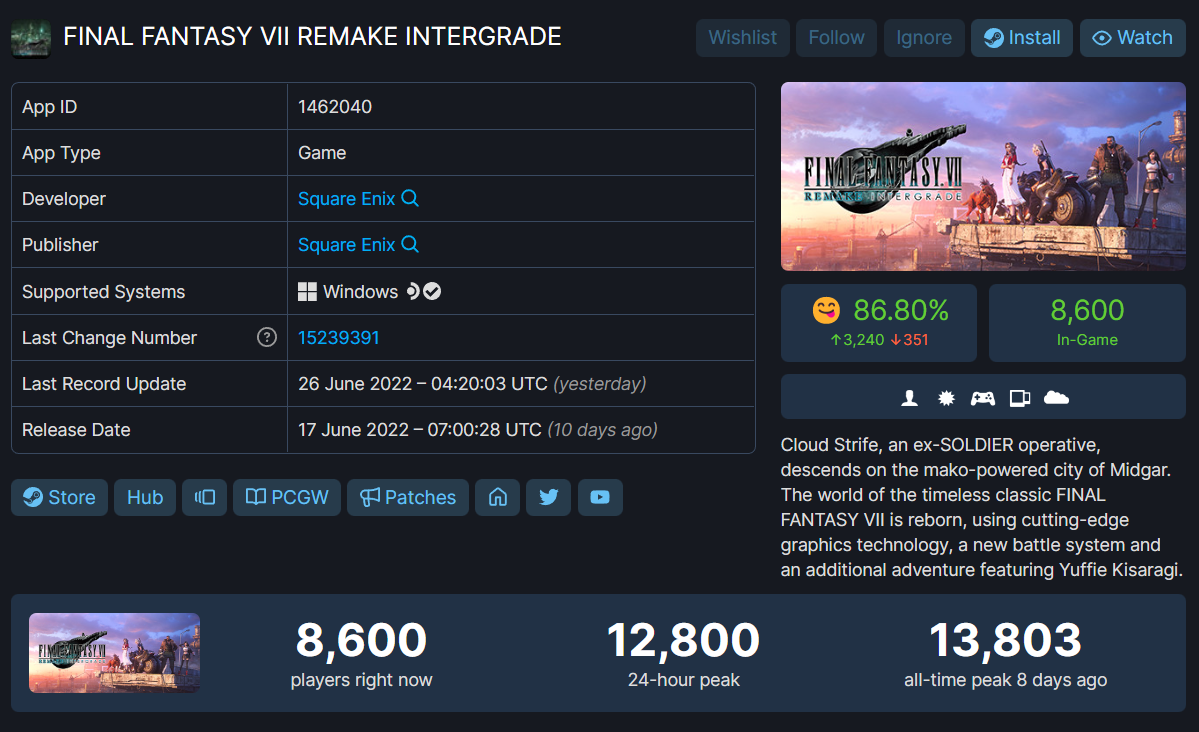Click the Watch button

pyautogui.click(x=1132, y=38)
